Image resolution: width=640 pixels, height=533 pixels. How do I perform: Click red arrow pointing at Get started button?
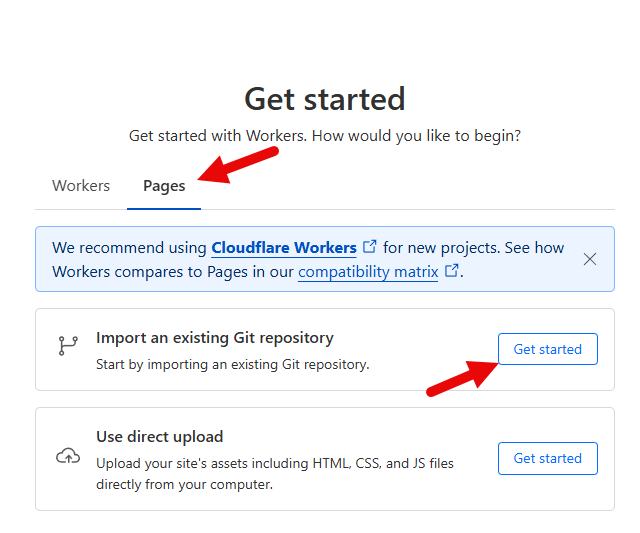[x=462, y=379]
